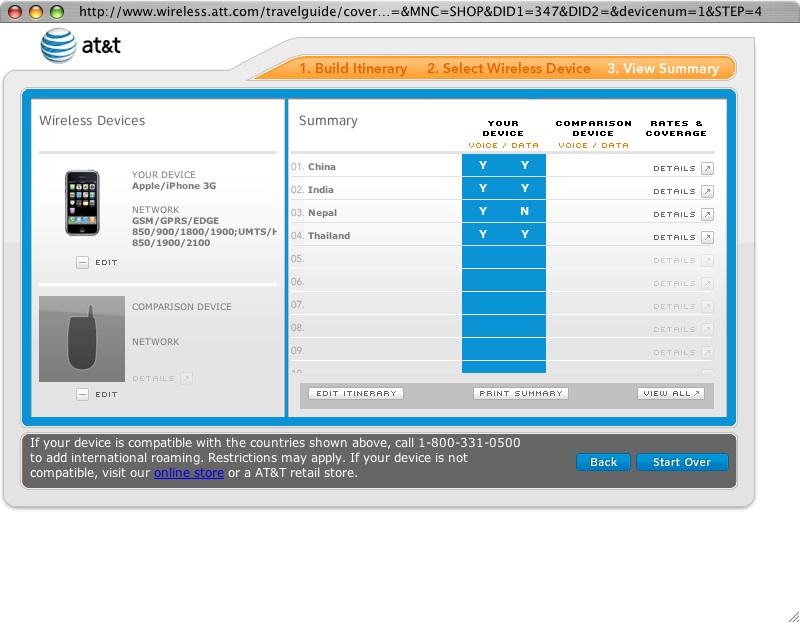
Task: Click the minus icon beside your device's Edit
Action: tap(82, 262)
